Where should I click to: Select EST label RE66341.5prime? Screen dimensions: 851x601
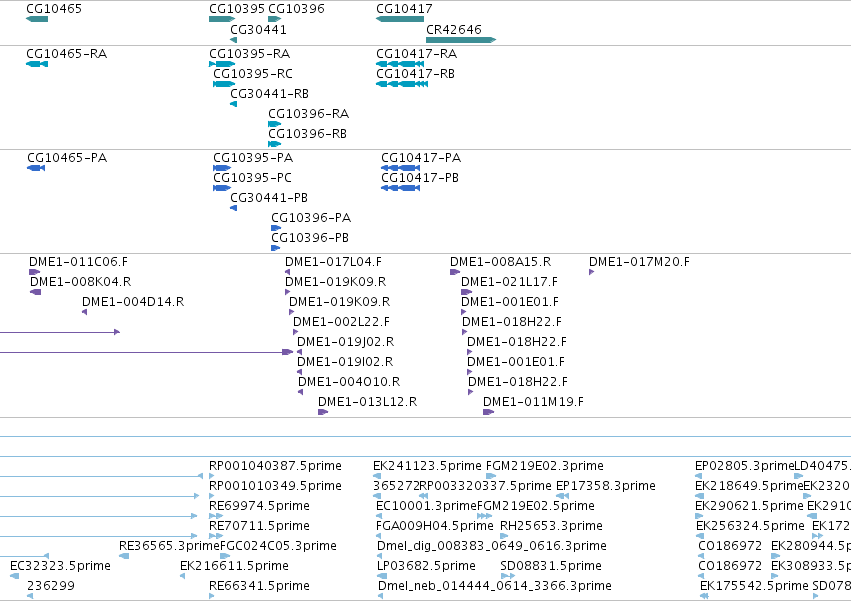[259, 586]
